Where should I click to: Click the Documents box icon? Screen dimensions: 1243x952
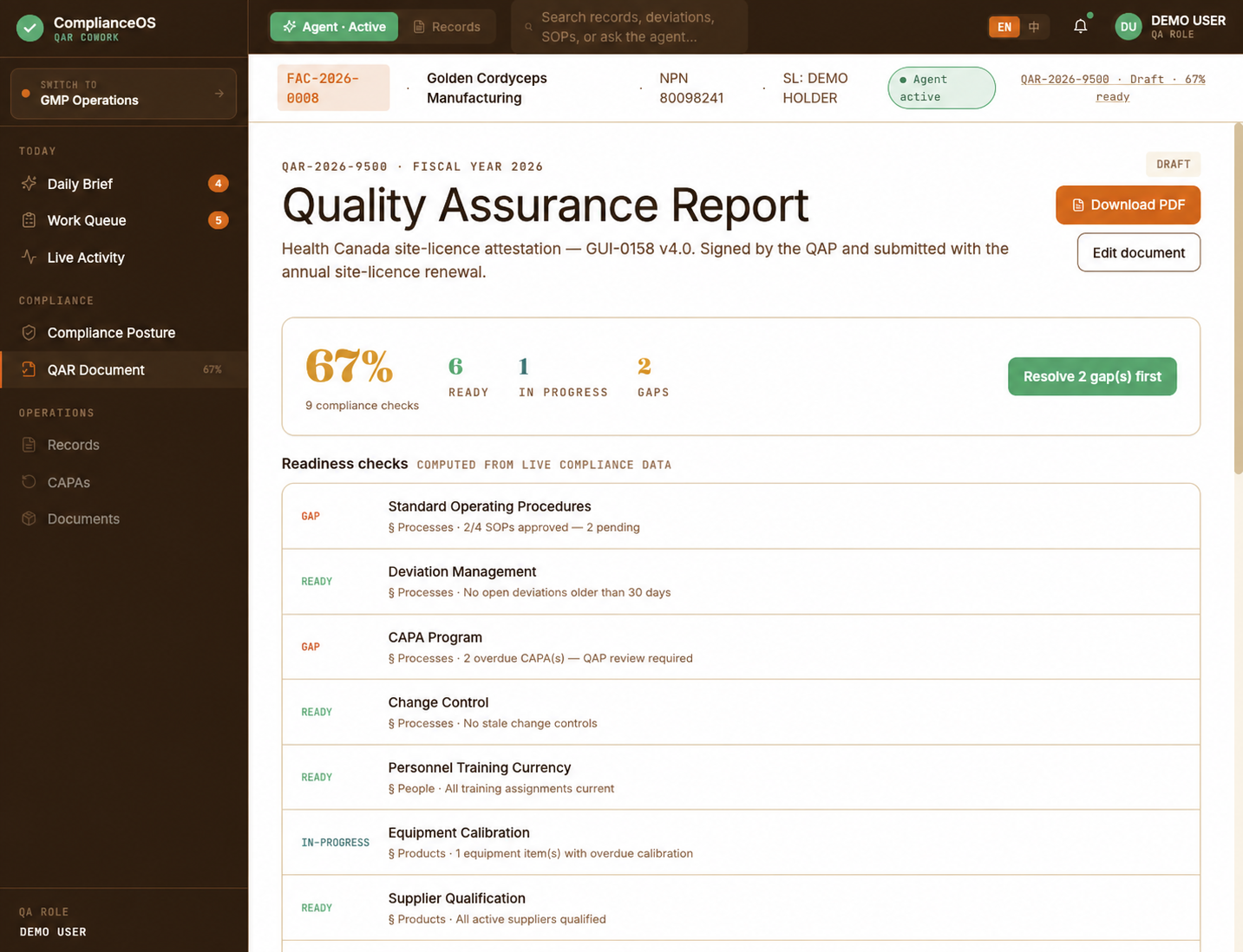[29, 518]
